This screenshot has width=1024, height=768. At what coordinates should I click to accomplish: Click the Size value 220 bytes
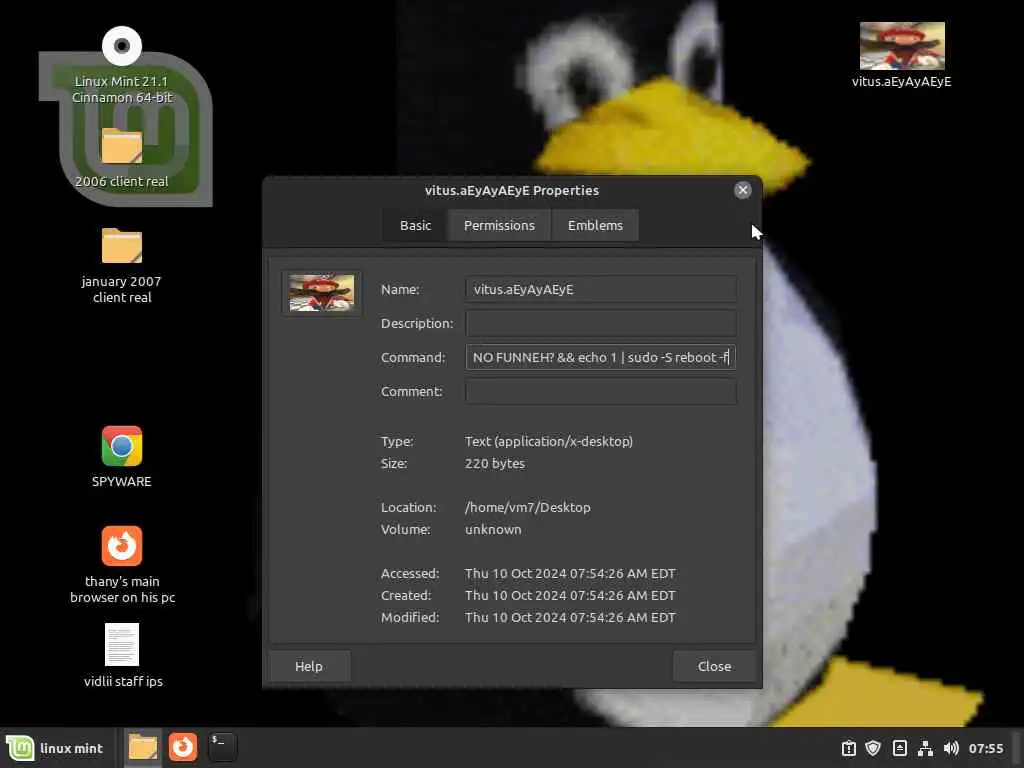tap(494, 464)
